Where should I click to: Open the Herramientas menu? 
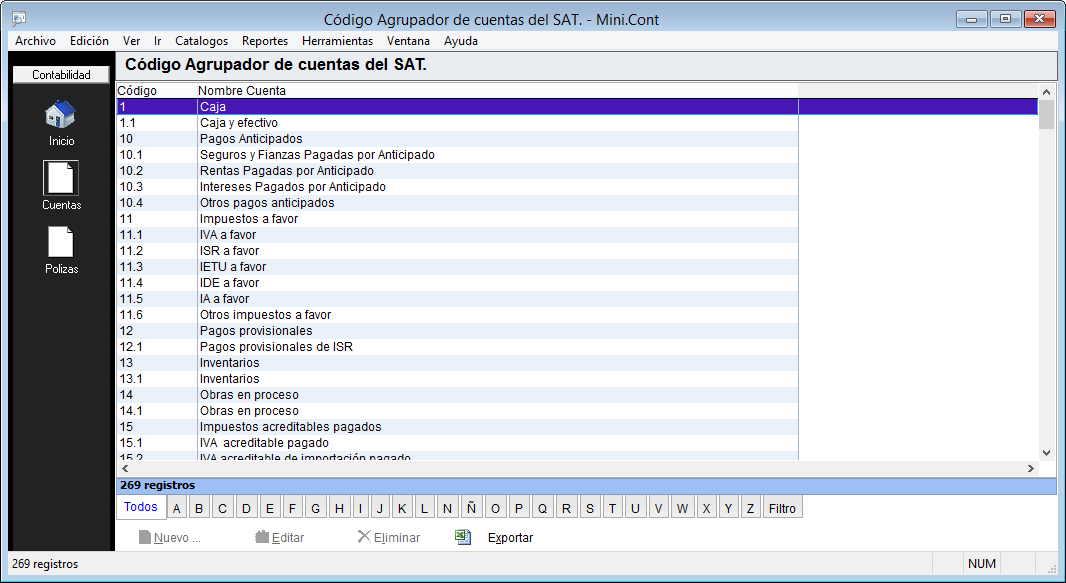337,41
